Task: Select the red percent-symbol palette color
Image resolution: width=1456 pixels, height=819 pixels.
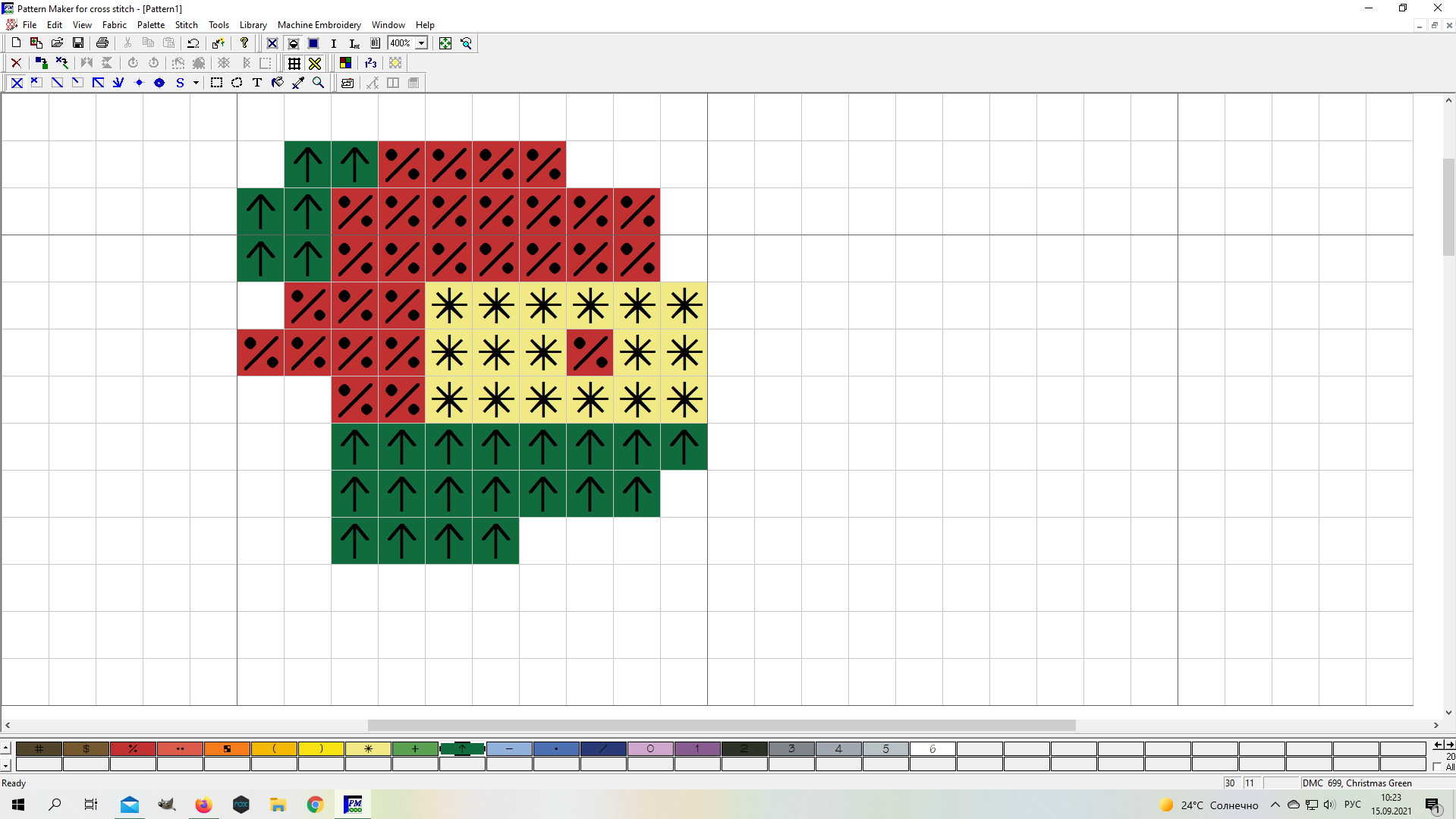Action: [x=133, y=749]
